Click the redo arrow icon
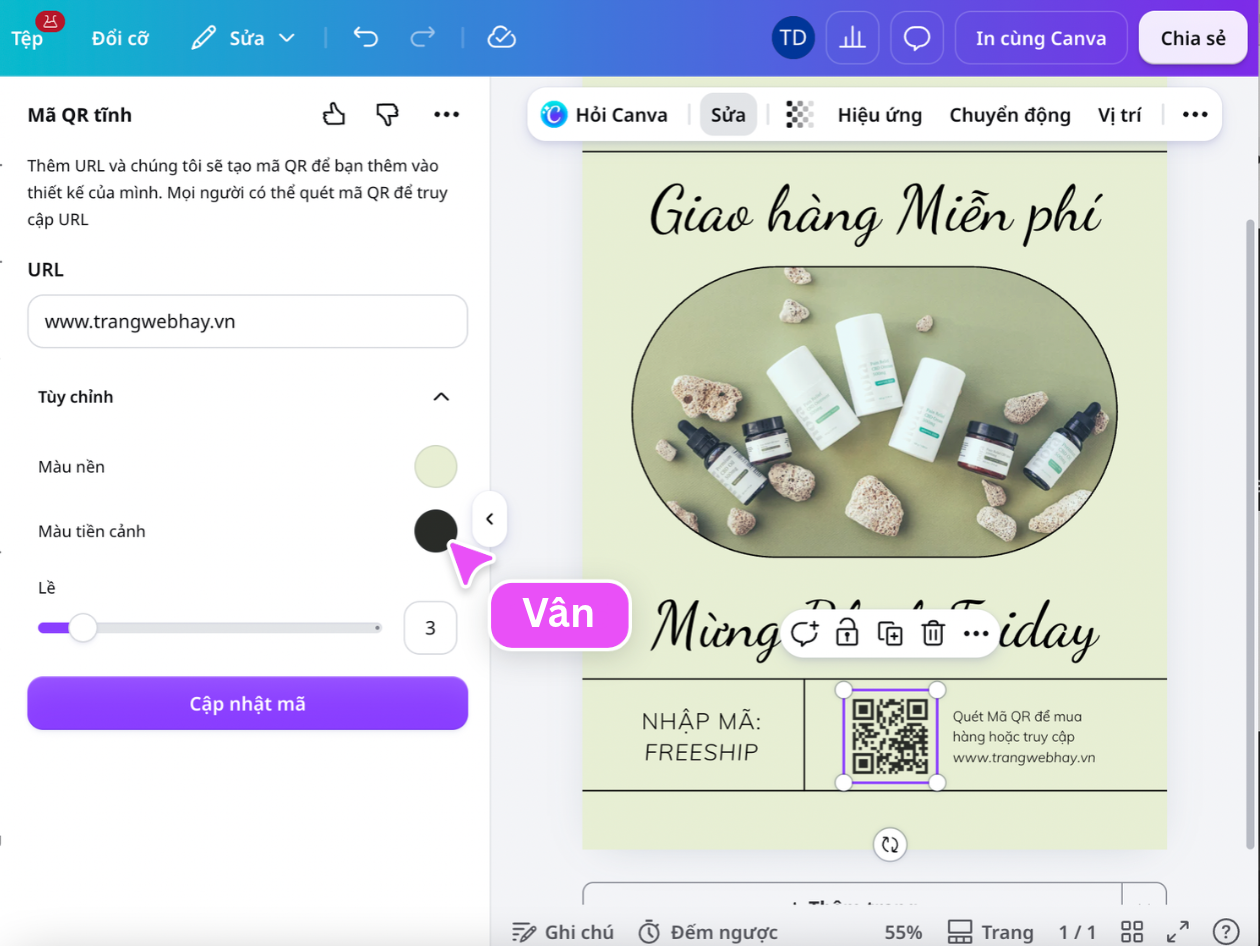1260x946 pixels. point(422,38)
